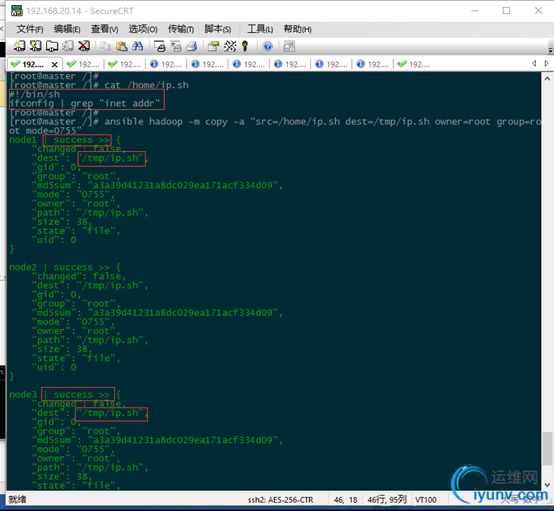Screen dimensions: 554x511
Task: Click node1's "md5sum" line
Action: 157,185
